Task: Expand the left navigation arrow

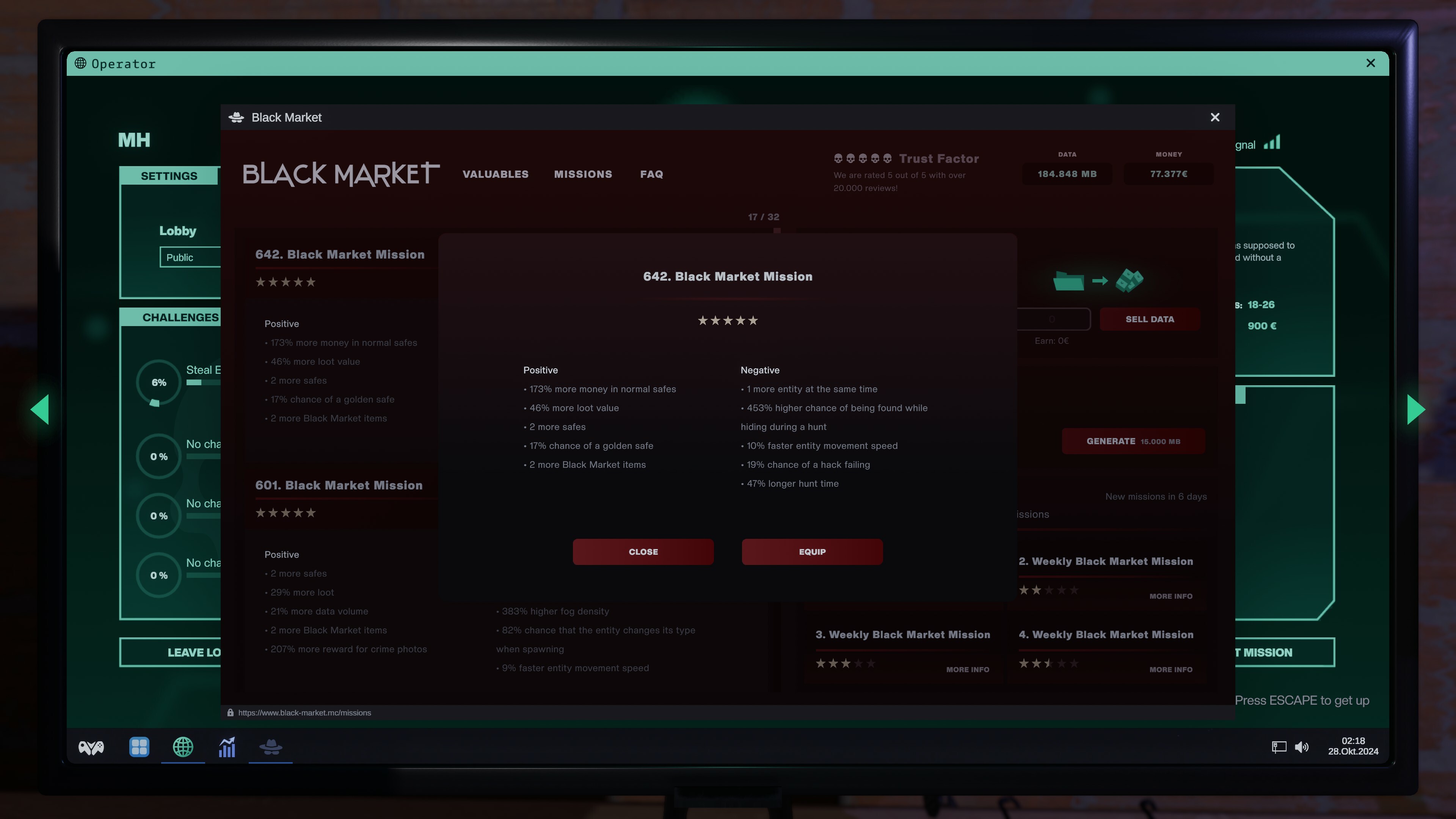Action: click(40, 409)
